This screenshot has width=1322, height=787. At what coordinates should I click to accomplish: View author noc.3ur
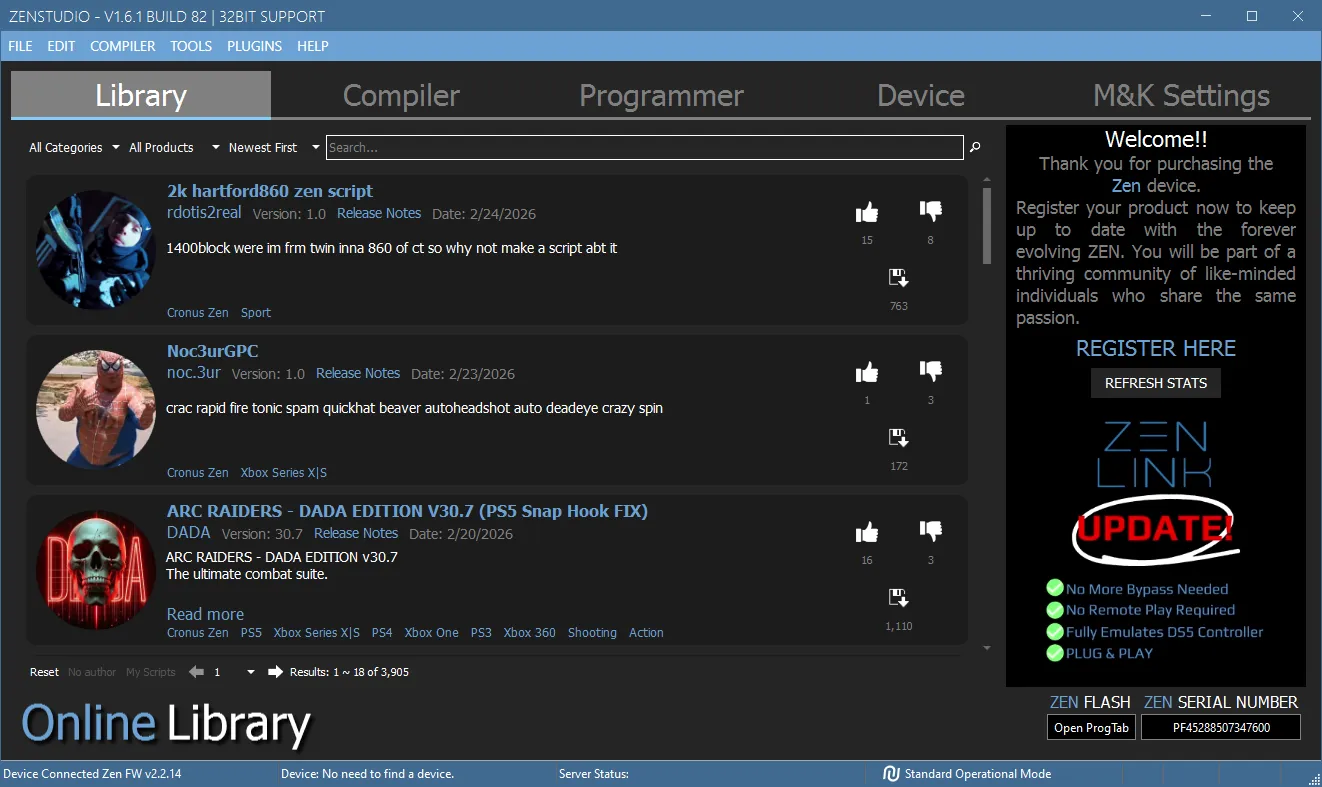[194, 372]
